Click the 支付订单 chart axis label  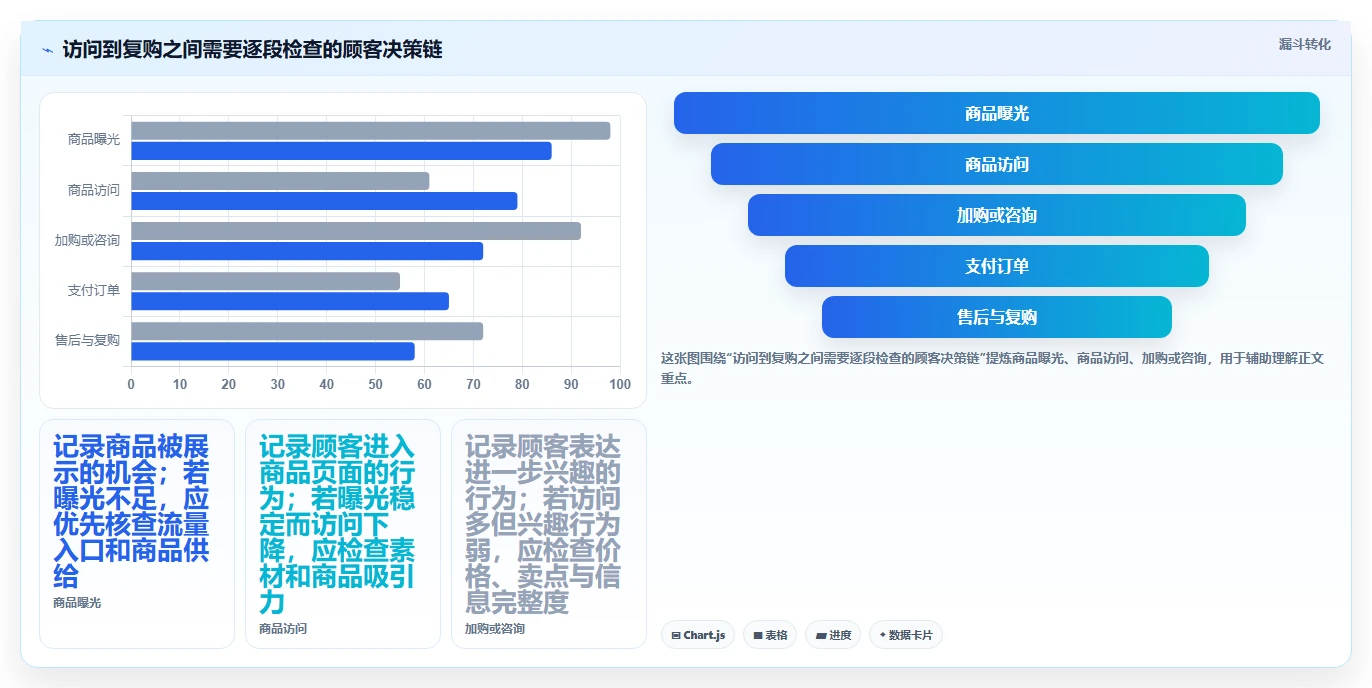click(94, 290)
